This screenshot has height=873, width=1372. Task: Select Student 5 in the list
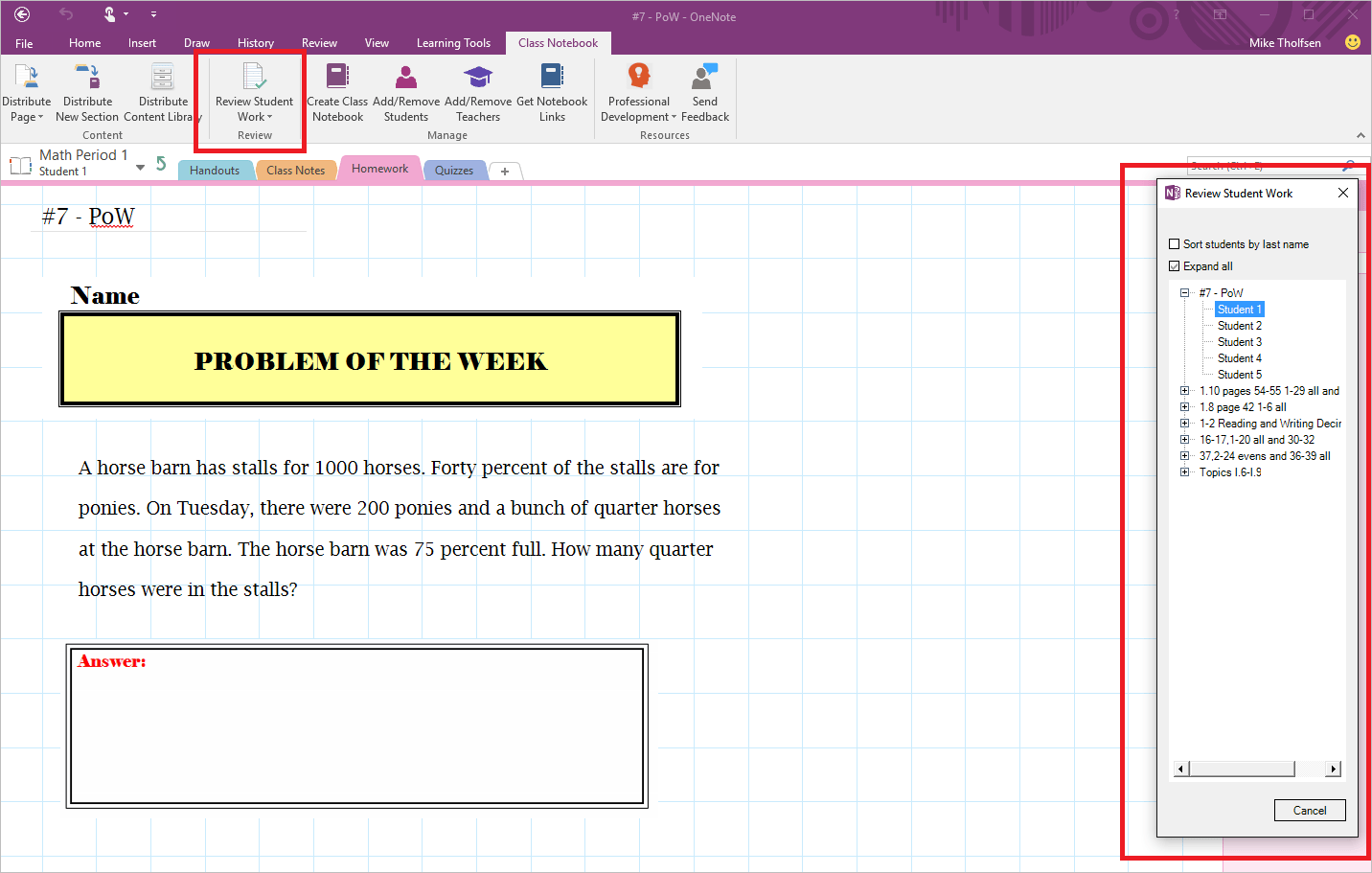tap(1240, 375)
